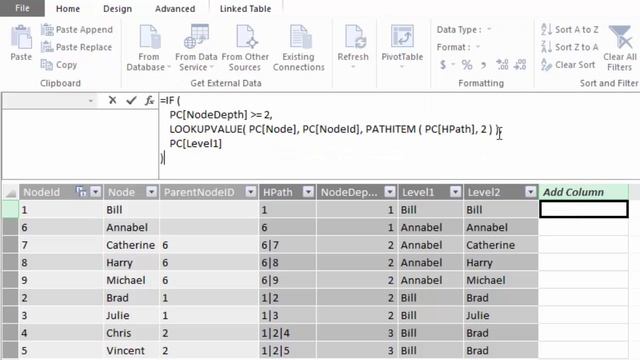Open the File tab
This screenshot has width=640, height=360.
(22, 8)
